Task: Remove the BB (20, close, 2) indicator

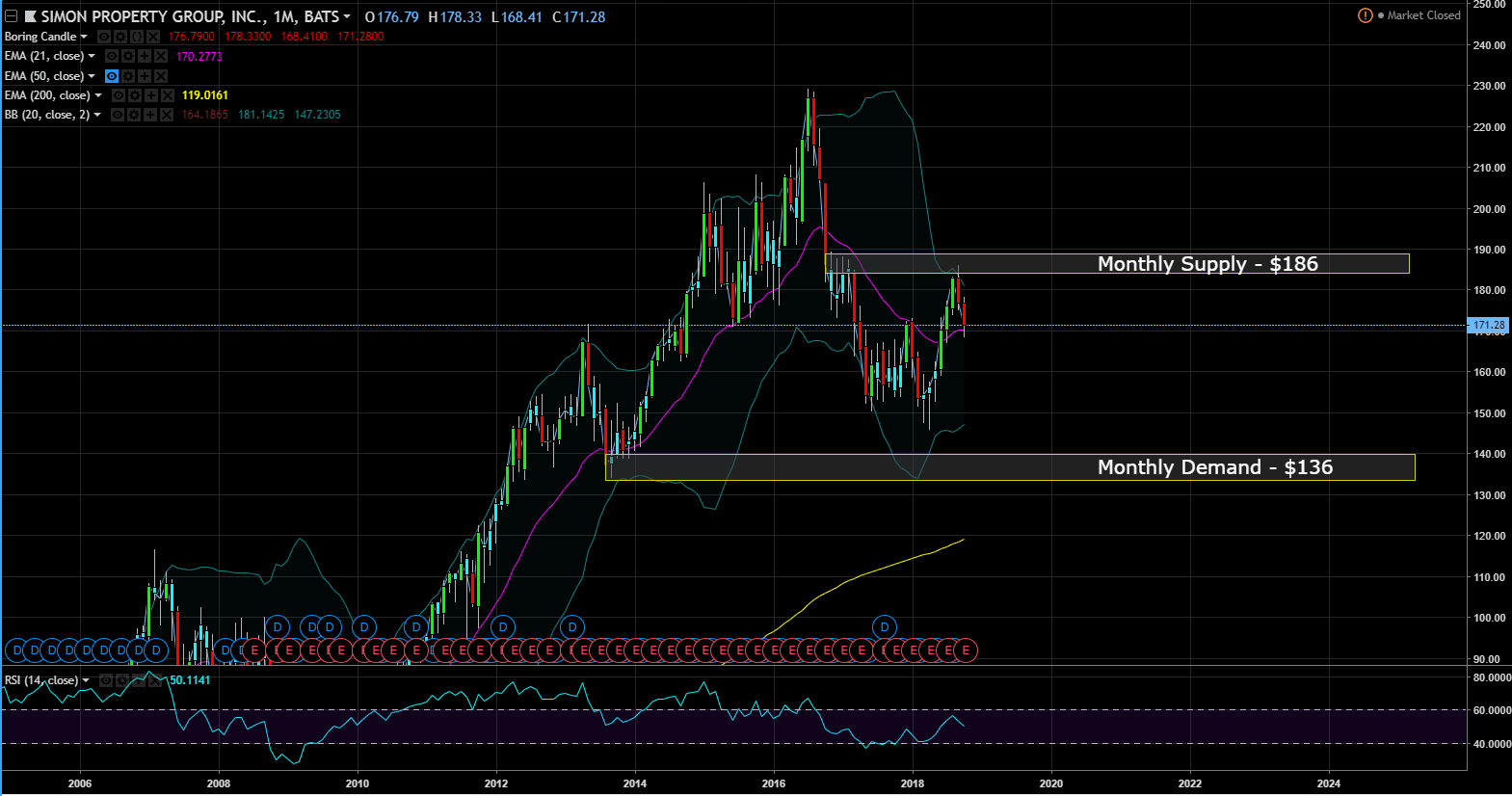Action: pyautogui.click(x=167, y=115)
